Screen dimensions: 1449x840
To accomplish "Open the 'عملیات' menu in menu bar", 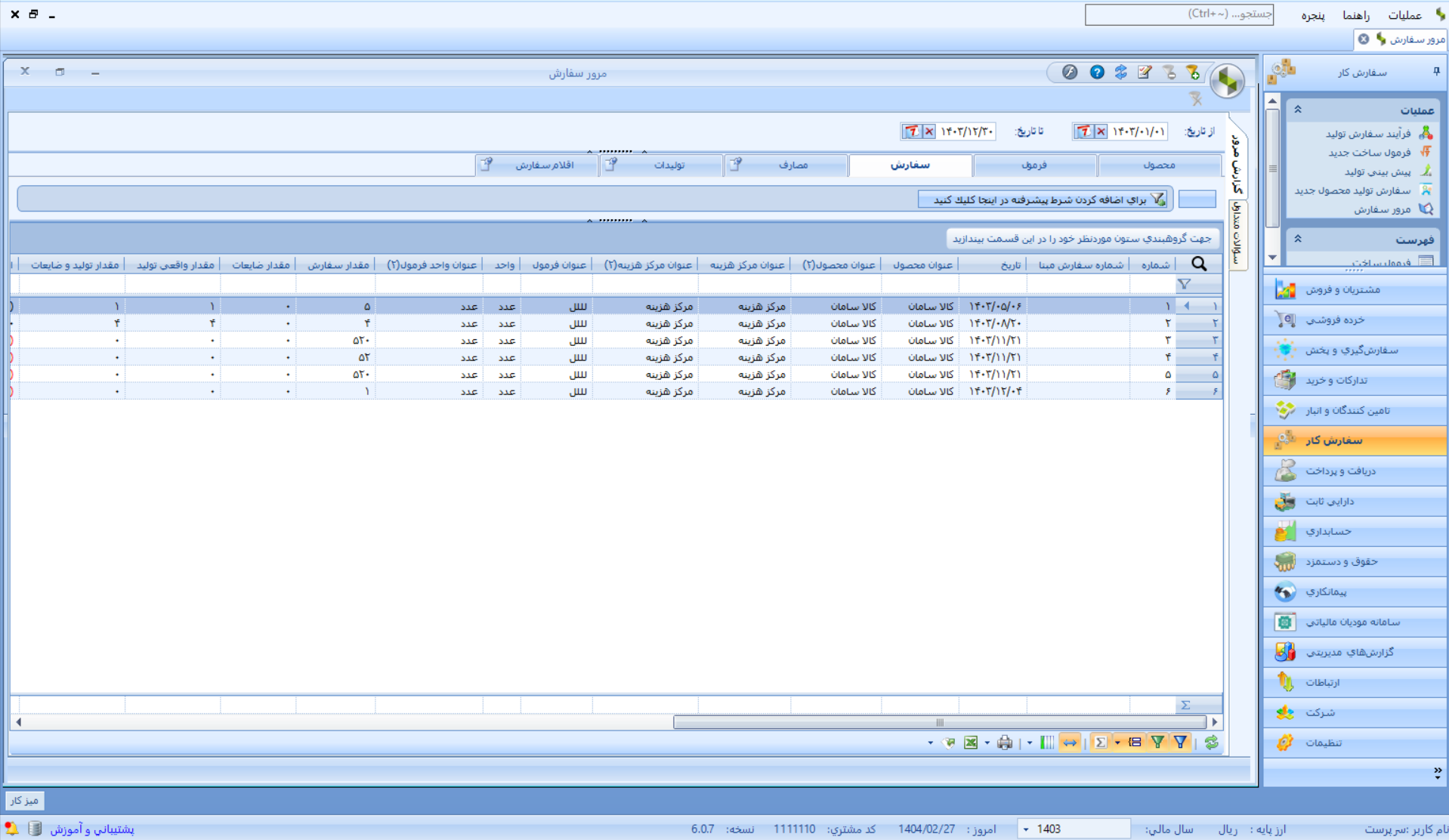I will point(1404,15).
